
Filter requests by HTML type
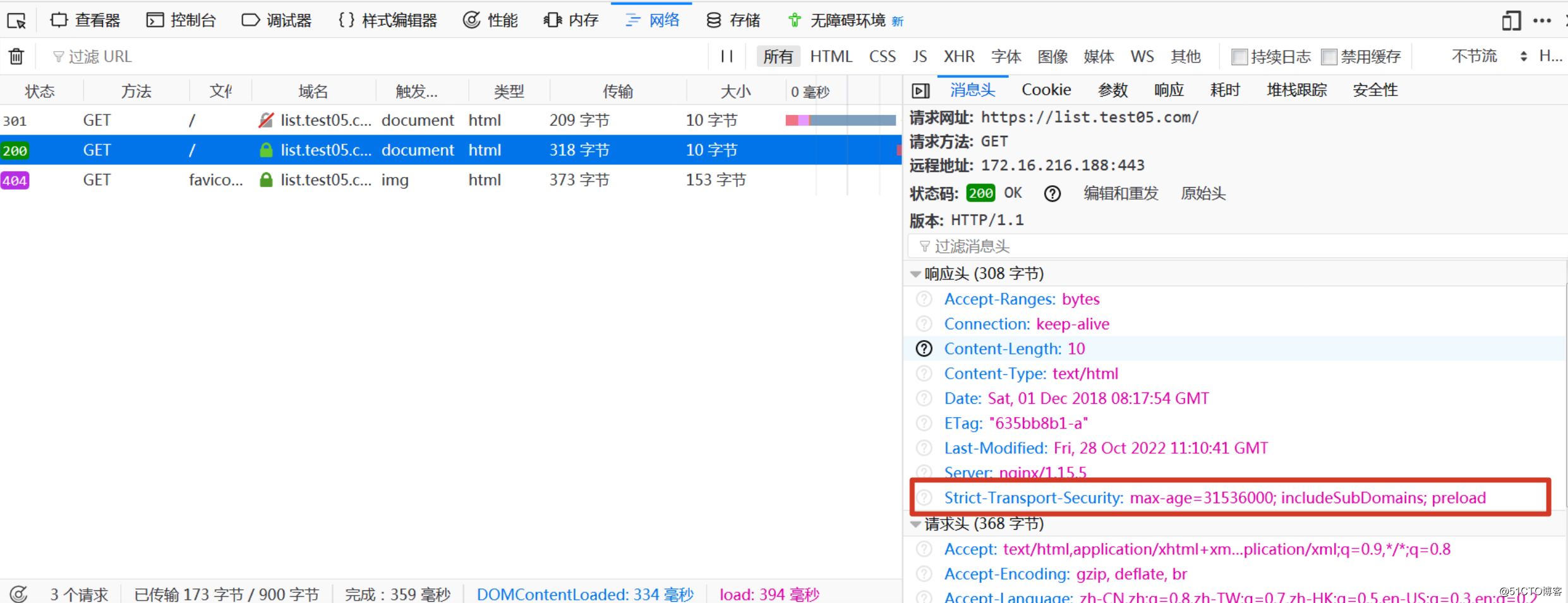pos(831,56)
